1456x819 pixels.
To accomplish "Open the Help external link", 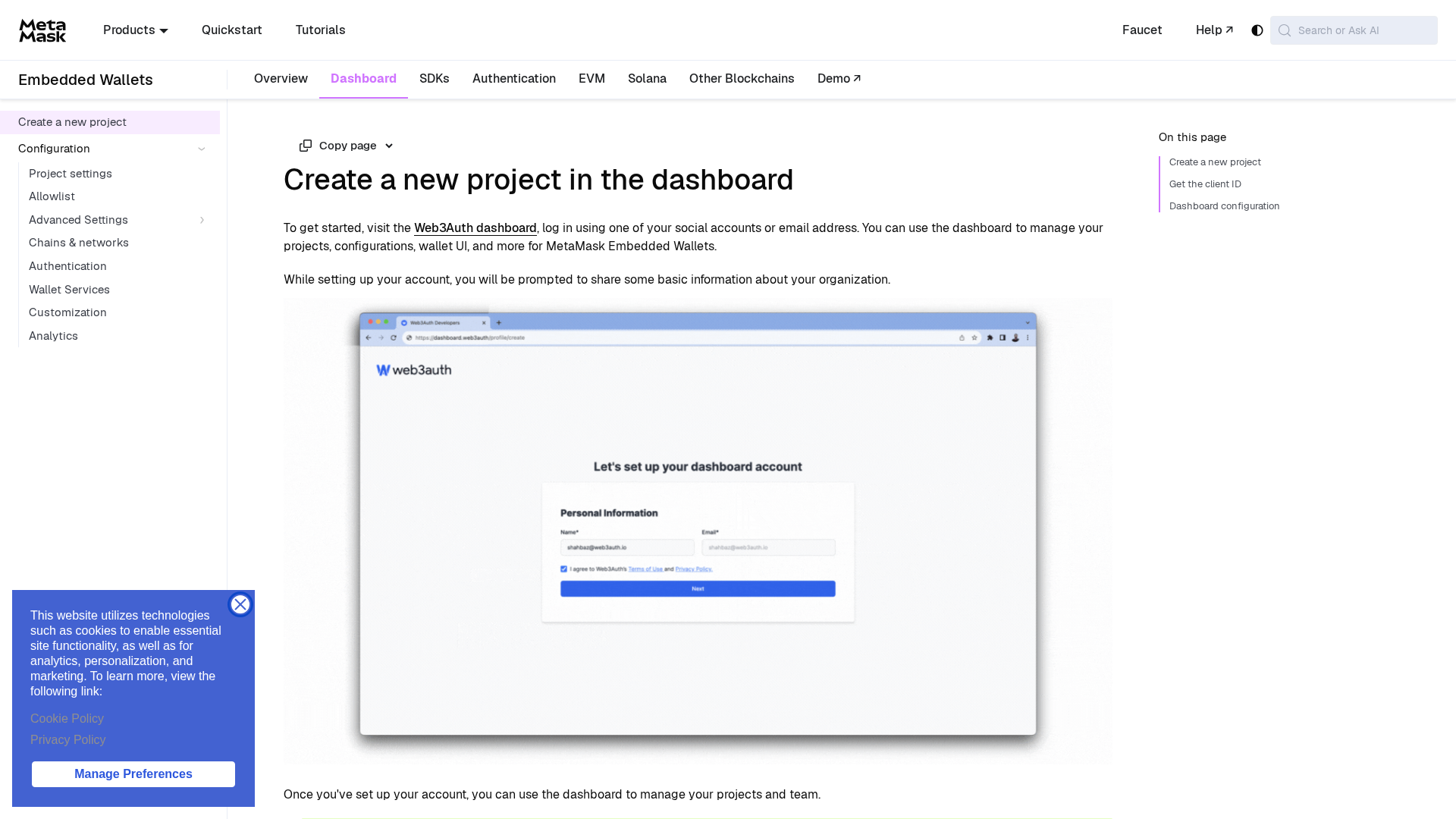I will (x=1214, y=30).
